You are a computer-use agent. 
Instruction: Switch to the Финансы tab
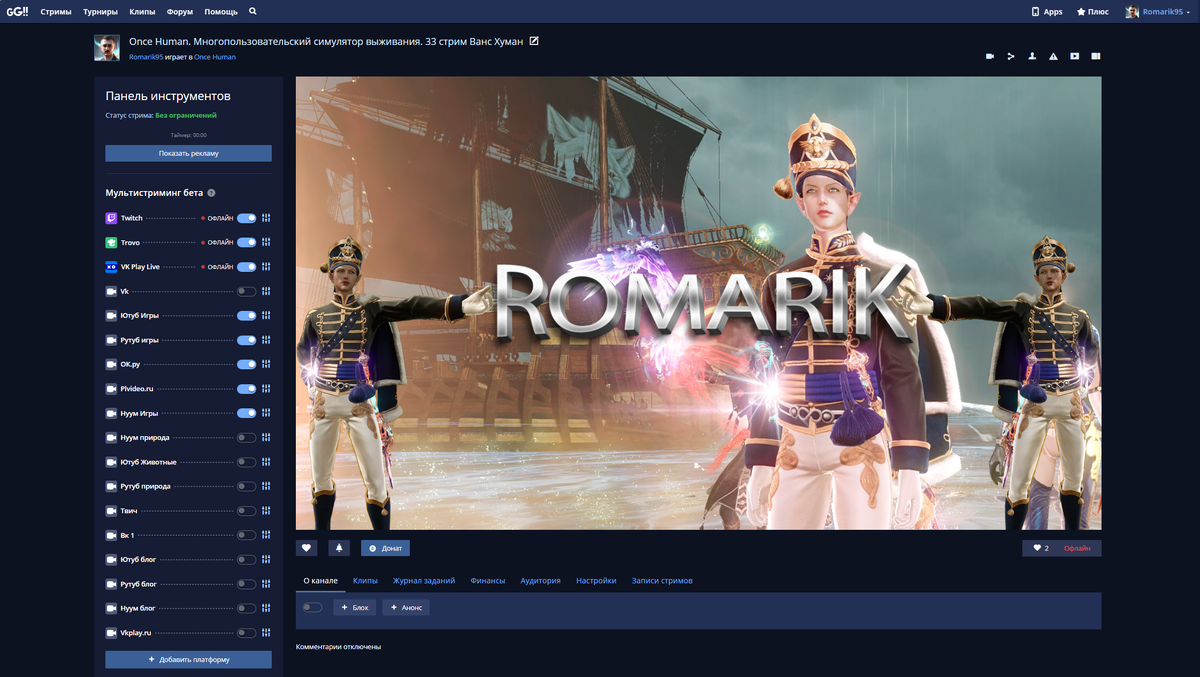pos(488,580)
